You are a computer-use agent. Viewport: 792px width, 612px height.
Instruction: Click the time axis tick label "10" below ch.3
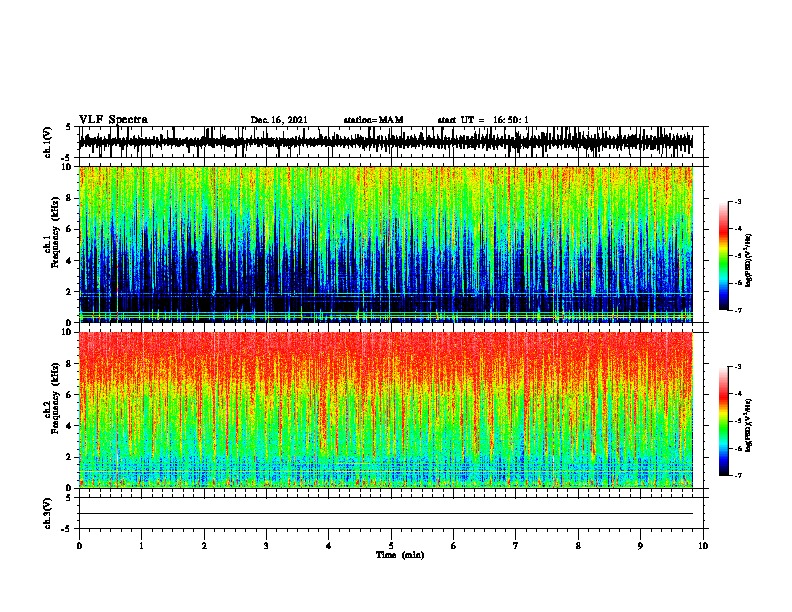click(x=703, y=546)
